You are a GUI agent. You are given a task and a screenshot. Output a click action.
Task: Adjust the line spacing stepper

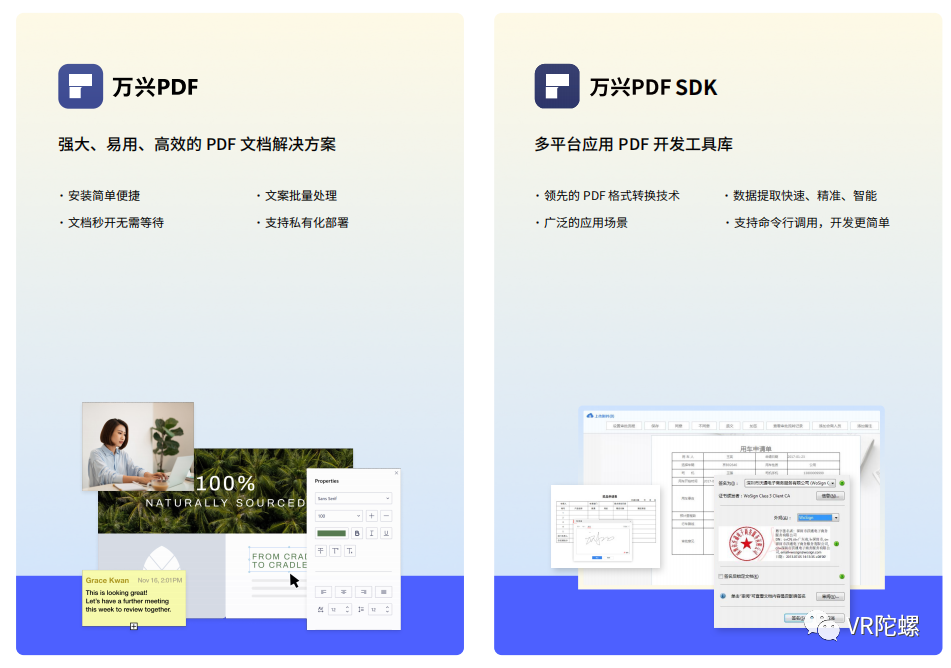[388, 609]
